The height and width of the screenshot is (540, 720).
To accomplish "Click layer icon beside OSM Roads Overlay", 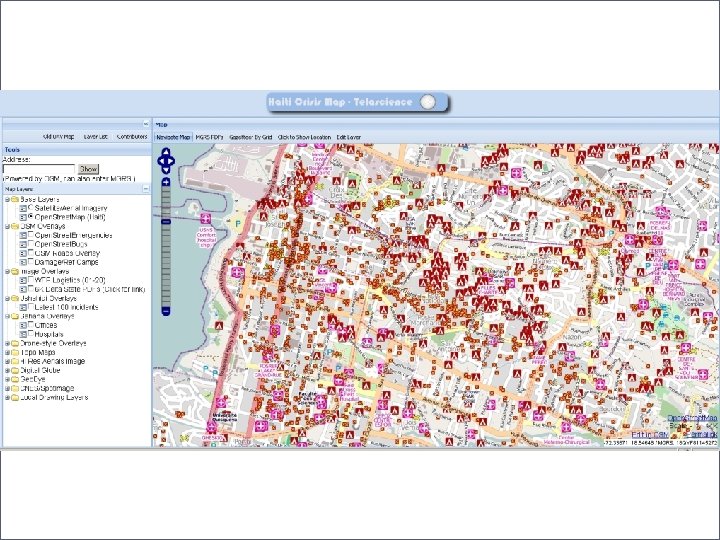I will (x=23, y=253).
